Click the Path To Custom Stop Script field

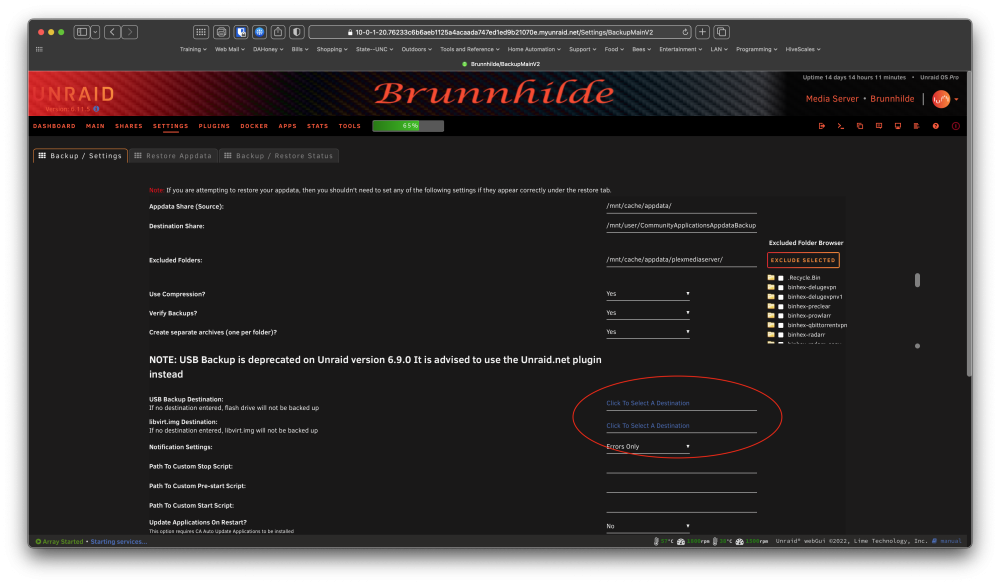(681, 466)
